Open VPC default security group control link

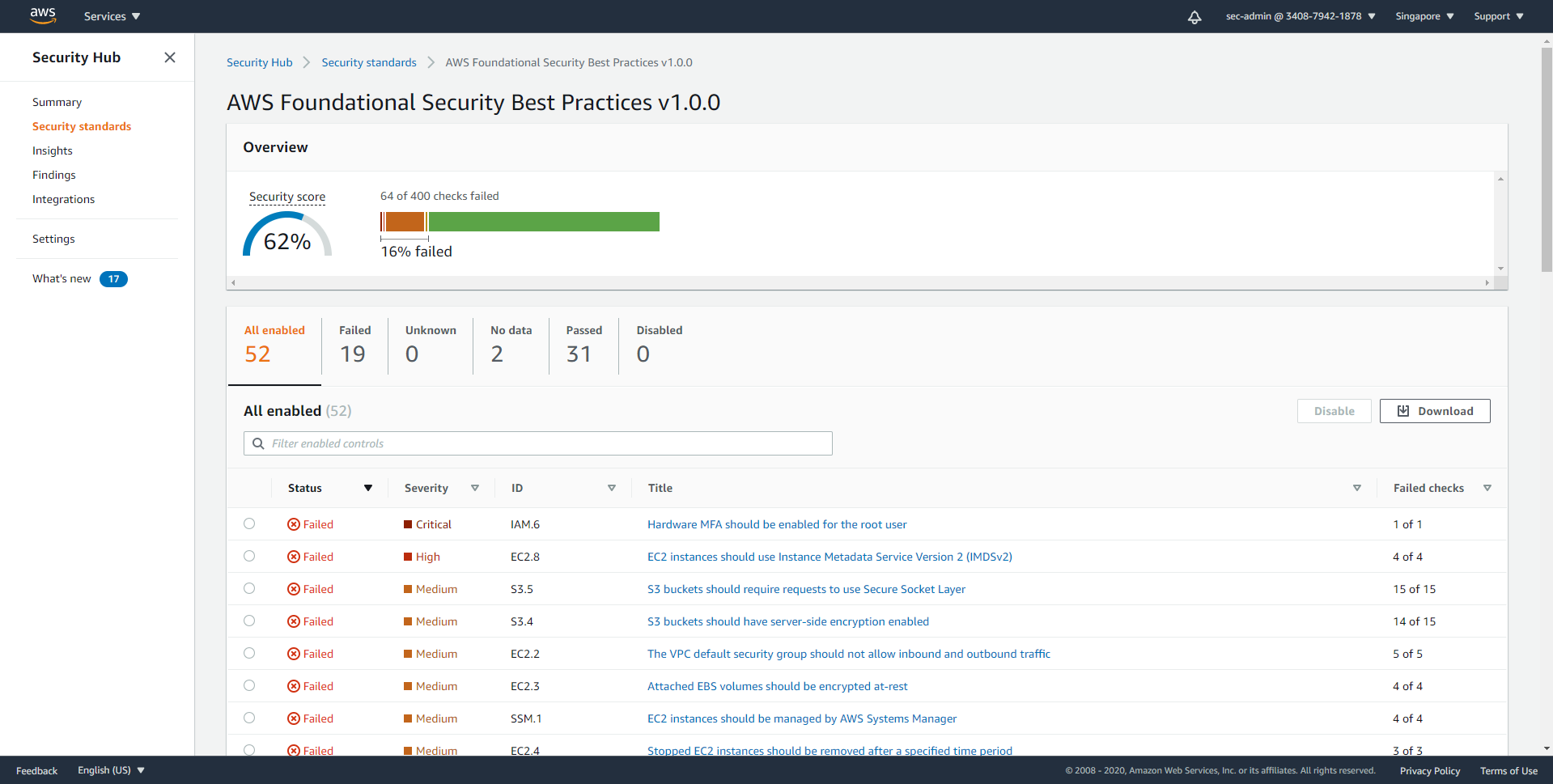tap(849, 654)
